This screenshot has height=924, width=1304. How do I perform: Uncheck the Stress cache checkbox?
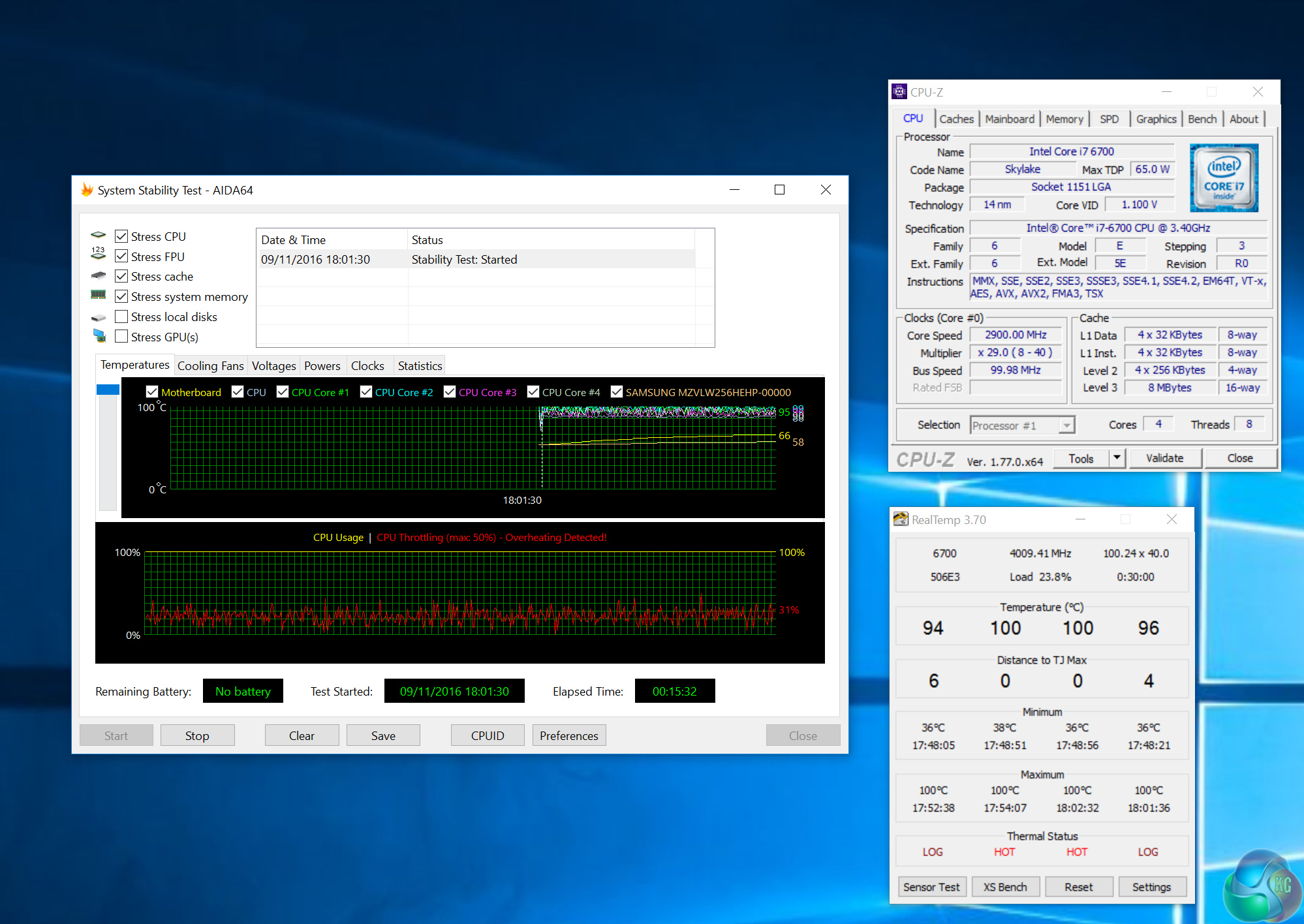(121, 276)
